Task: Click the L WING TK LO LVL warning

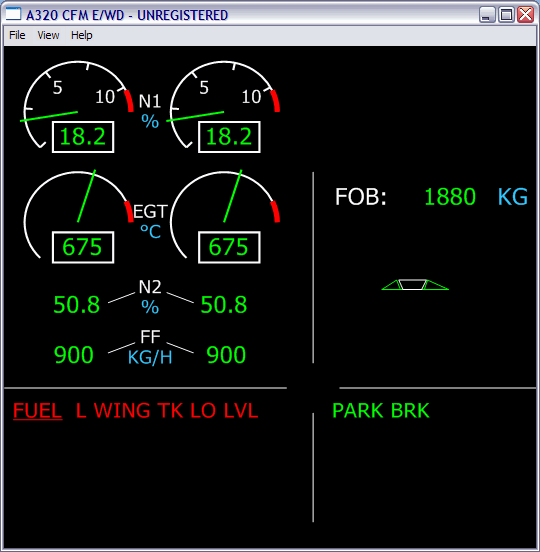Action: tap(167, 410)
